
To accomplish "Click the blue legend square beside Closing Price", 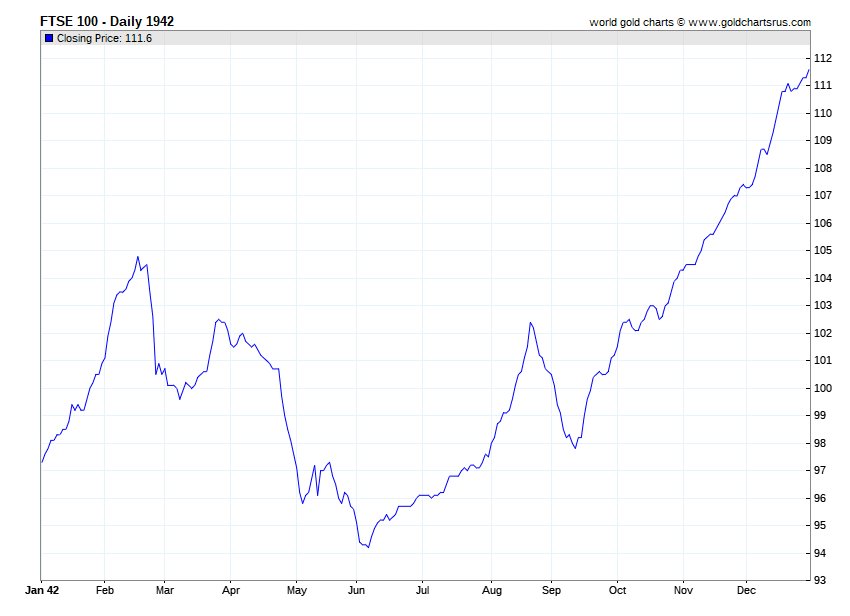I will [48, 38].
